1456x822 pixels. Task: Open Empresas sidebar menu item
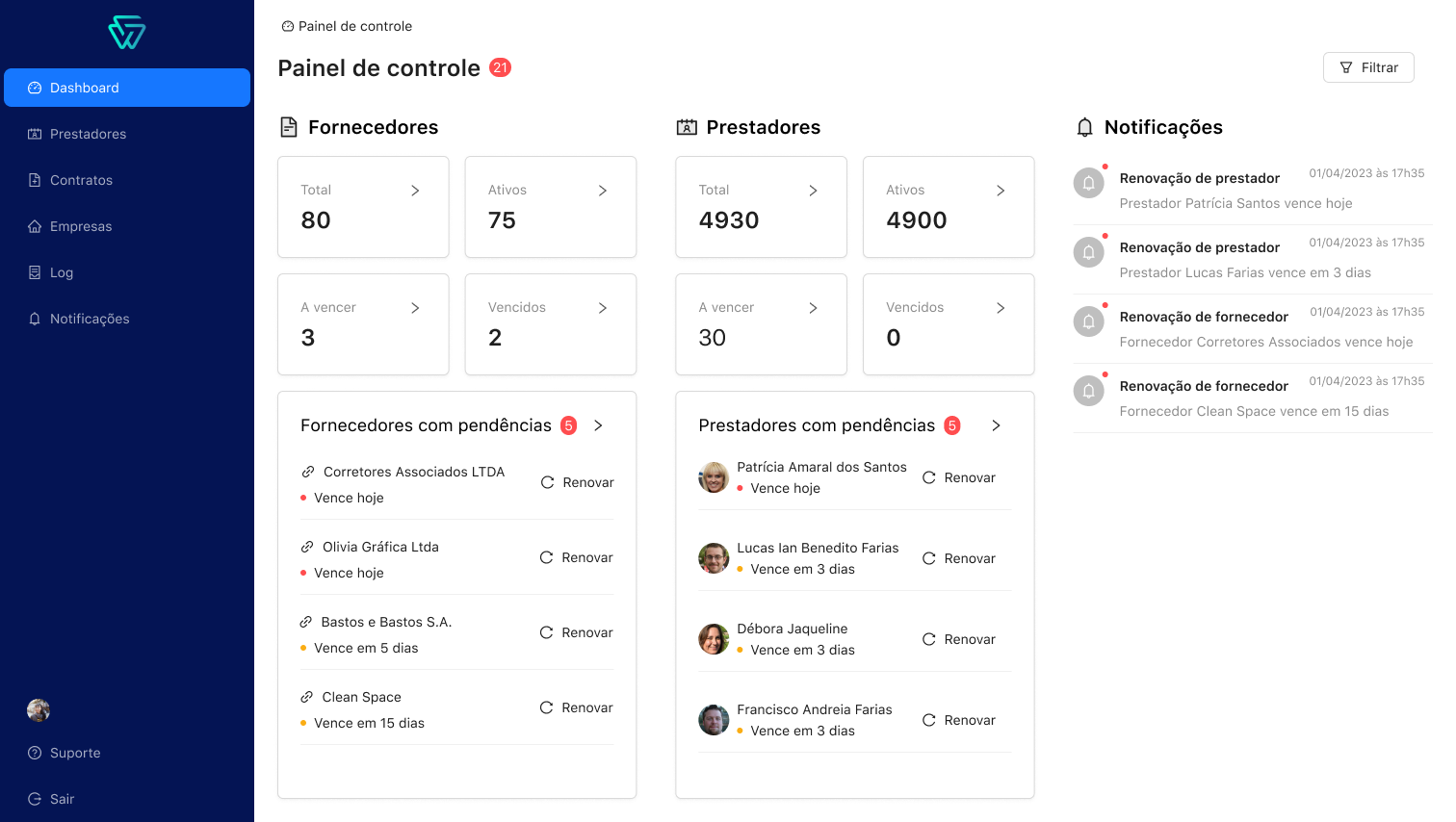pyautogui.click(x=81, y=226)
